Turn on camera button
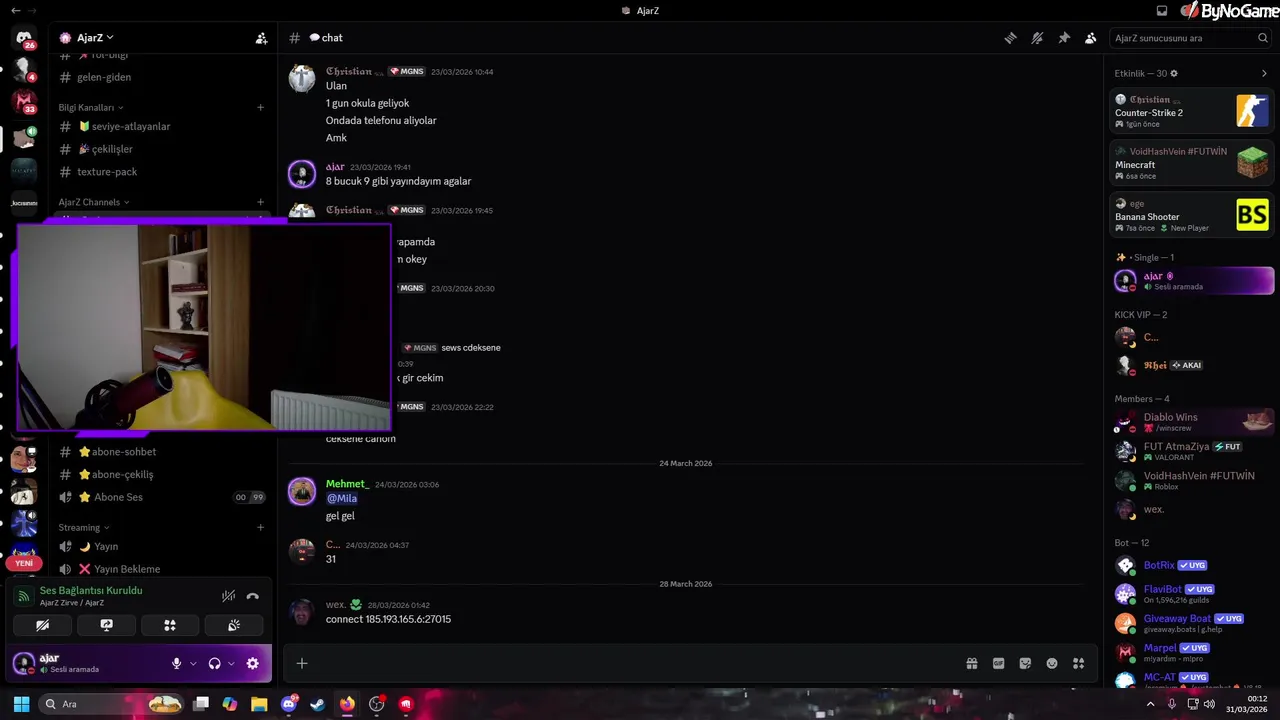 43,625
